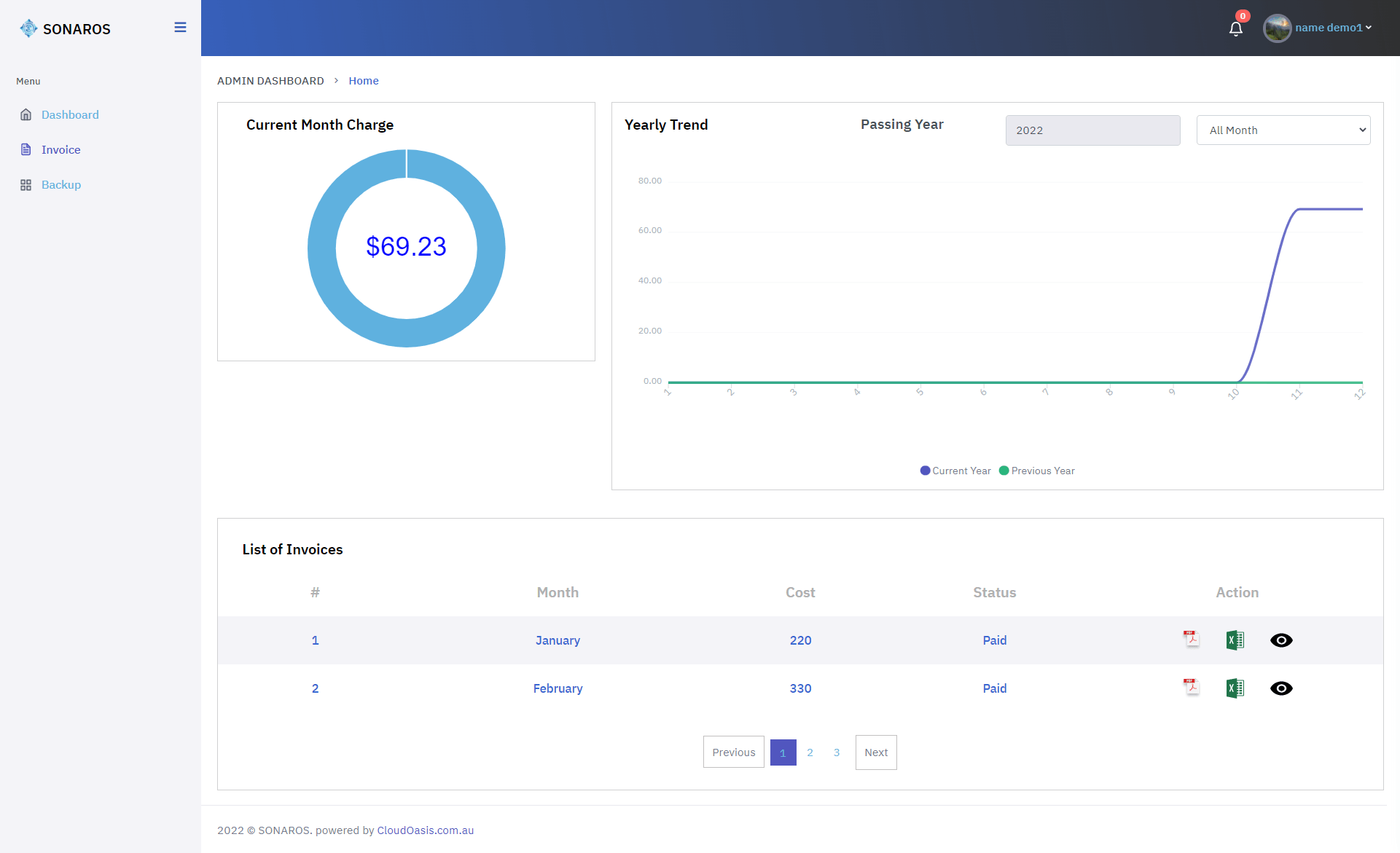Open CloudOasis.com.au footer link
The height and width of the screenshot is (853, 1400).
(425, 830)
